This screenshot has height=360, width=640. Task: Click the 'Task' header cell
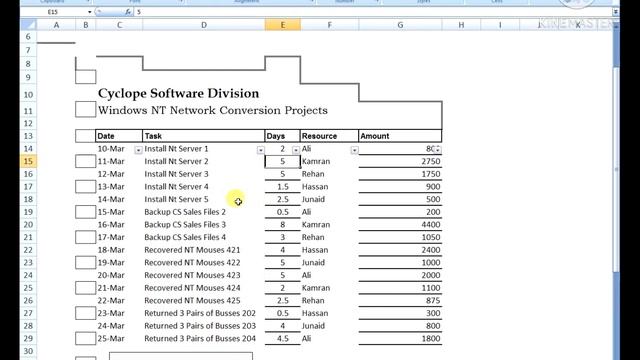tap(204, 136)
